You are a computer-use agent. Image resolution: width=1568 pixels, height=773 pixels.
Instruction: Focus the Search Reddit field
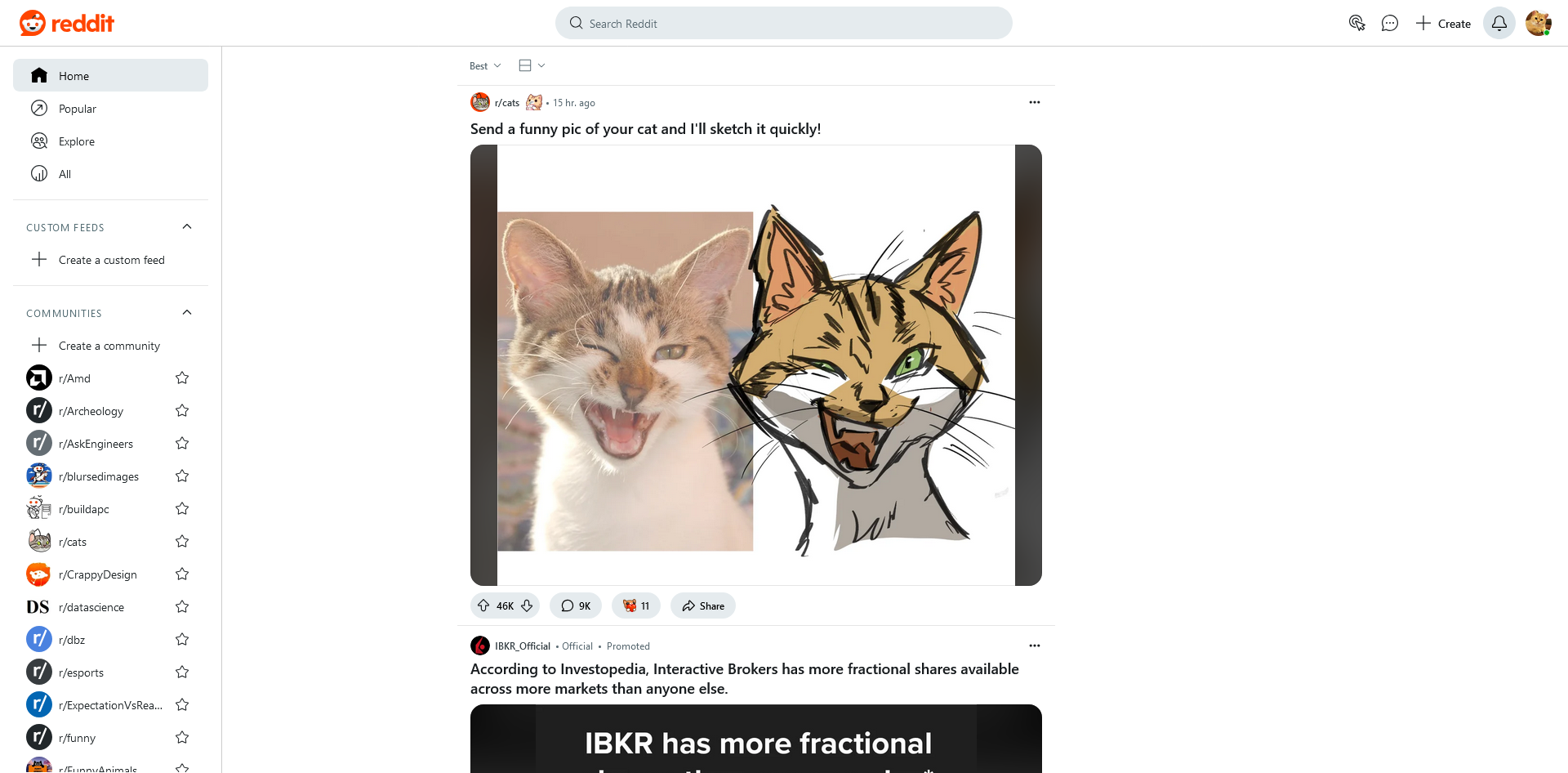[784, 24]
